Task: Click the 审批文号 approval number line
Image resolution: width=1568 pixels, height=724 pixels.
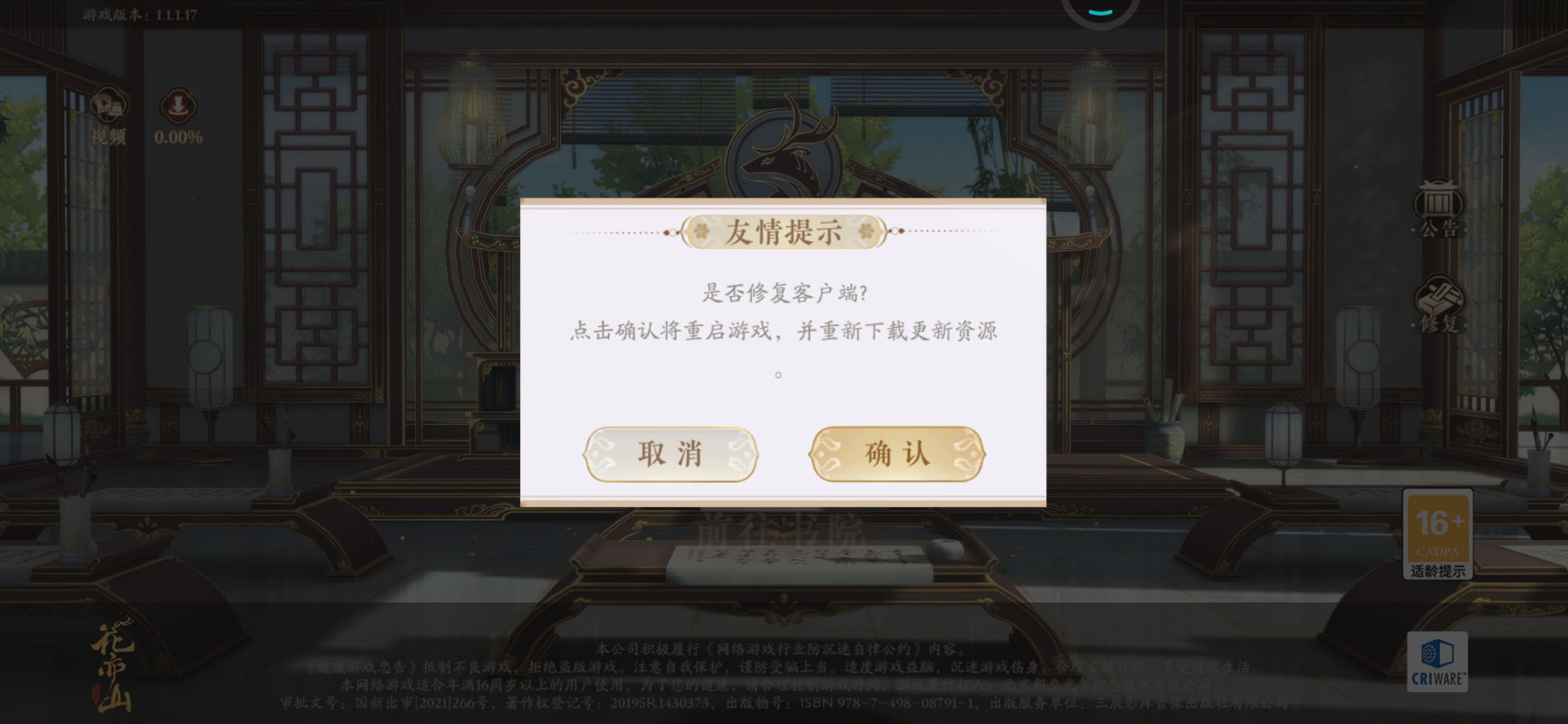Action: click(783, 703)
